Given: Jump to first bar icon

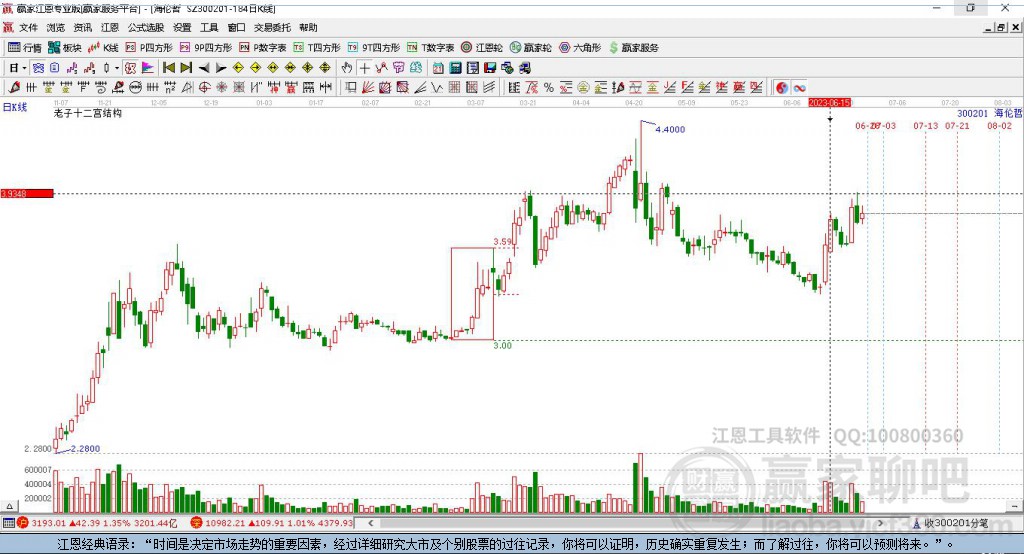Looking at the screenshot, I should [168, 68].
